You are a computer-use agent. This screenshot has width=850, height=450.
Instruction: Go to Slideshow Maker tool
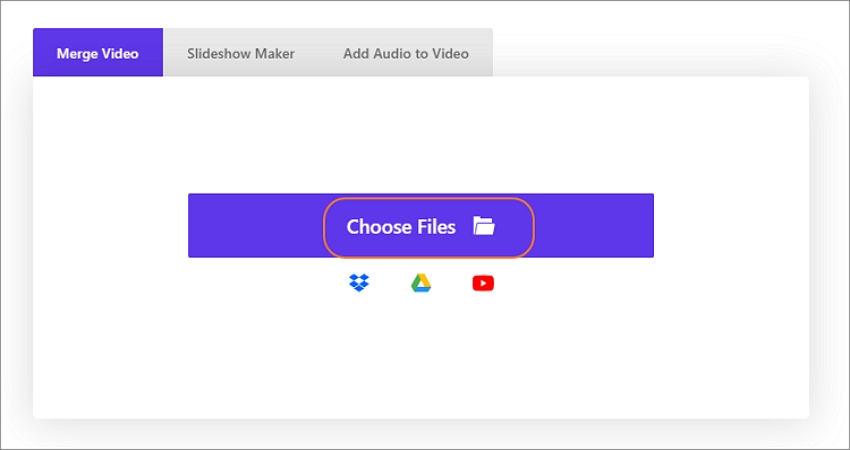241,54
